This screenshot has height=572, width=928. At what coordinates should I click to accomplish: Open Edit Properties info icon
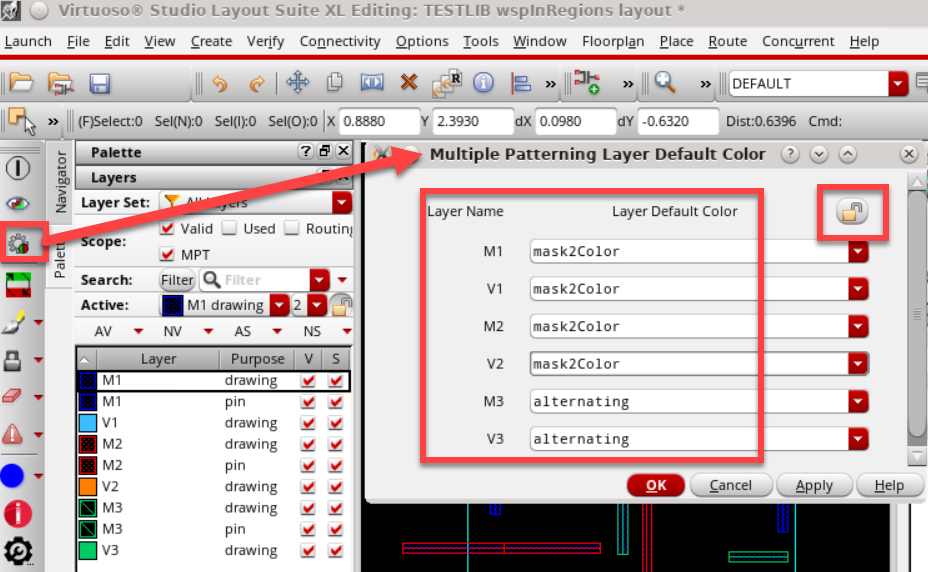pyautogui.click(x=483, y=82)
